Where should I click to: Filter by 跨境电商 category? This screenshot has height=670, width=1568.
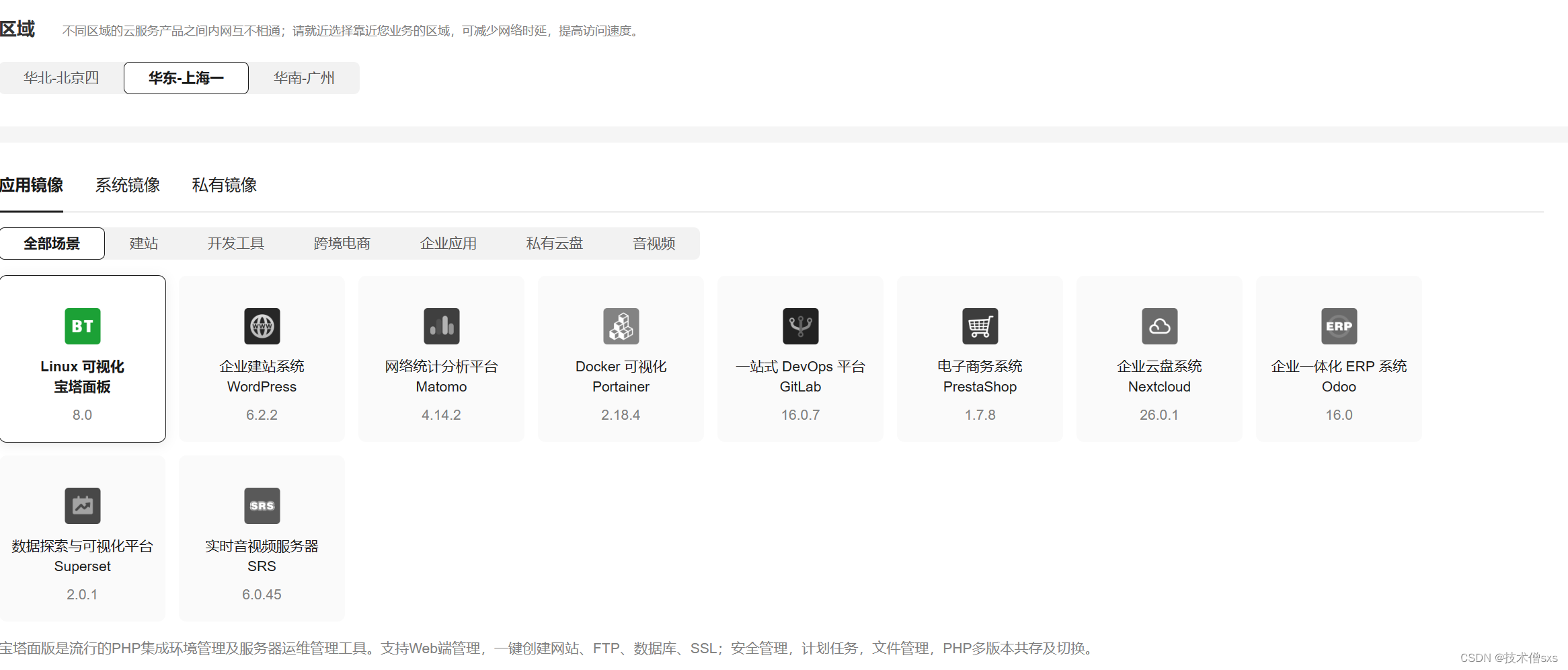[x=342, y=244]
